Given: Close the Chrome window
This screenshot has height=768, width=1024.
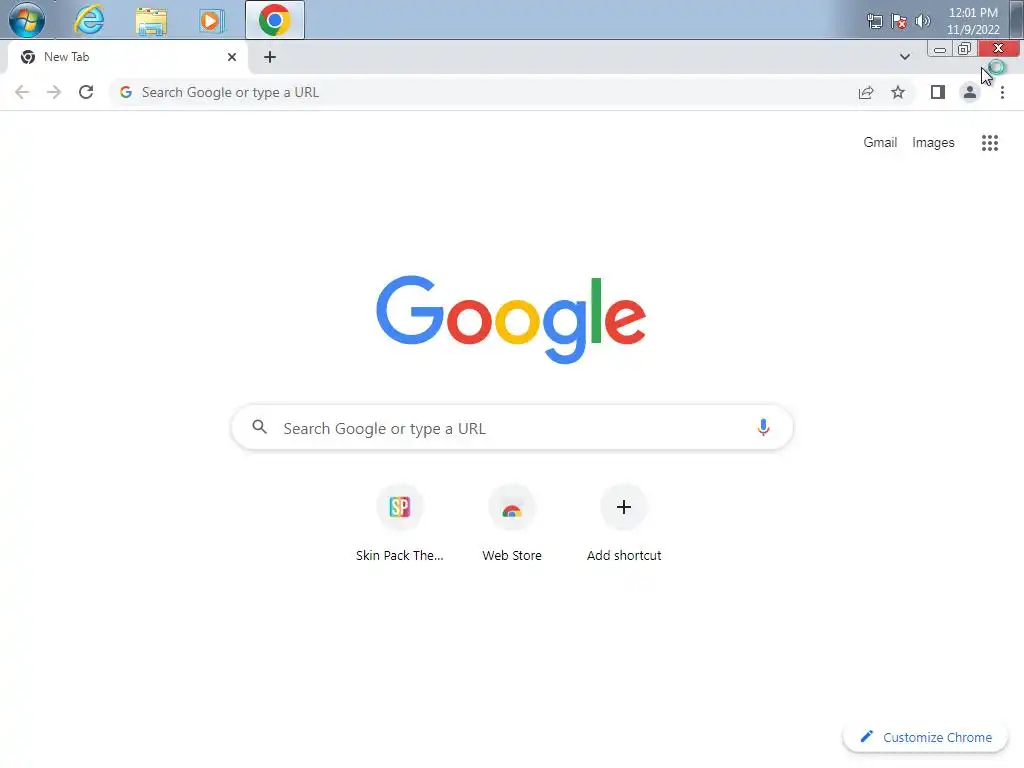Looking at the screenshot, I should pyautogui.click(x=998, y=49).
